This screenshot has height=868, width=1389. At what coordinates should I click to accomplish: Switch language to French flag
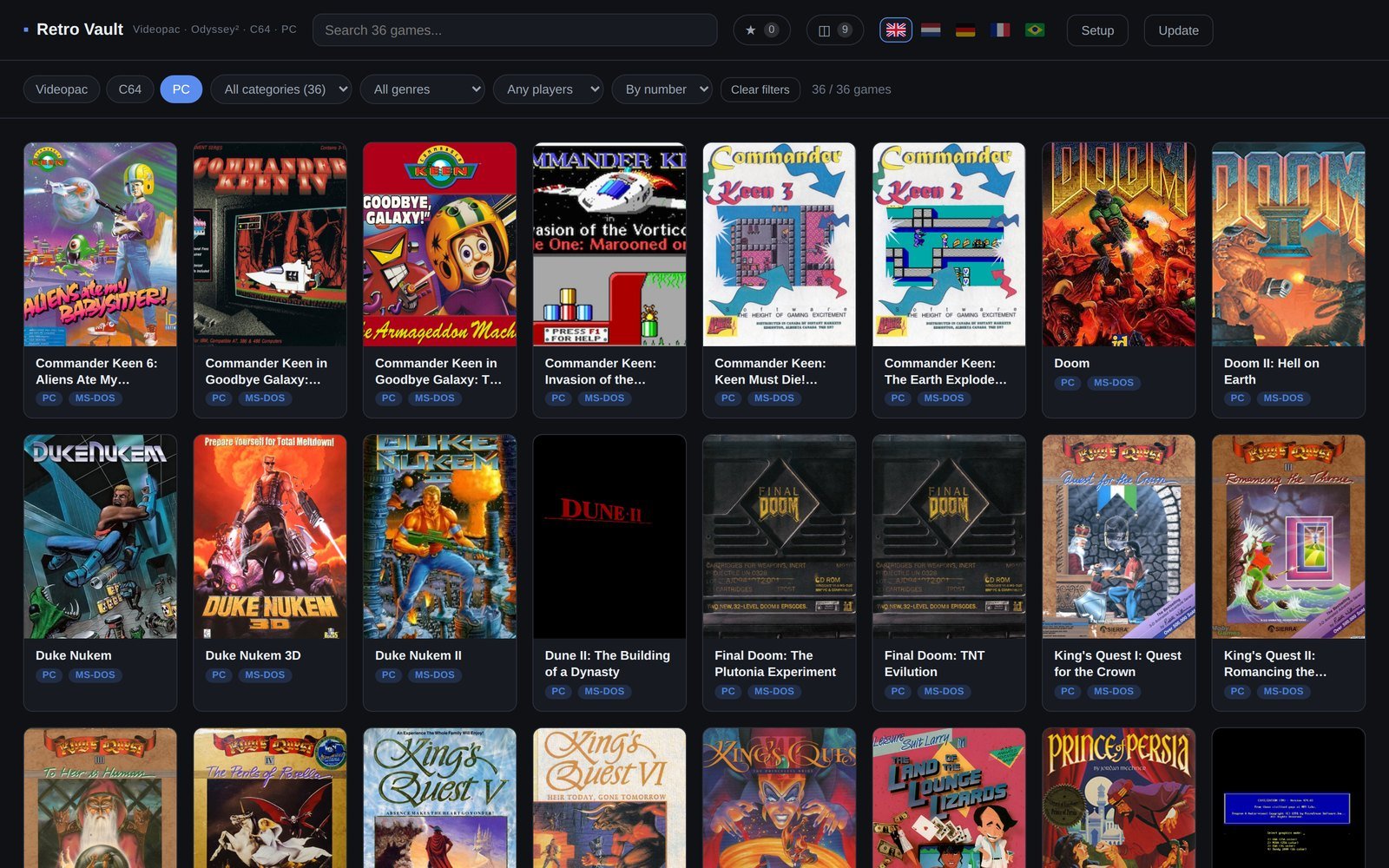(x=1000, y=30)
